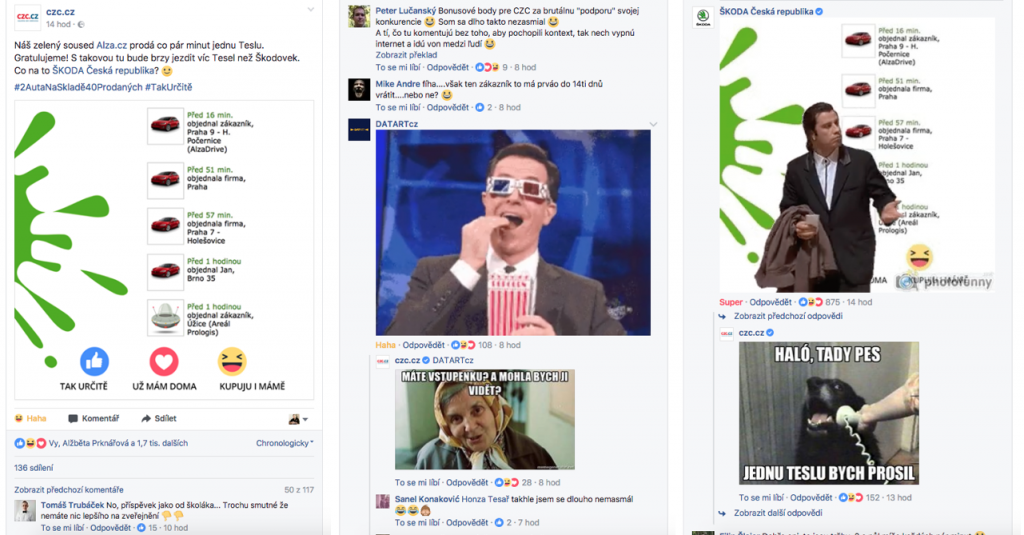Image resolution: width=1024 pixels, height=535 pixels.
Task: Click Zobrazit překlad under Peter's comment
Action: [x=406, y=55]
